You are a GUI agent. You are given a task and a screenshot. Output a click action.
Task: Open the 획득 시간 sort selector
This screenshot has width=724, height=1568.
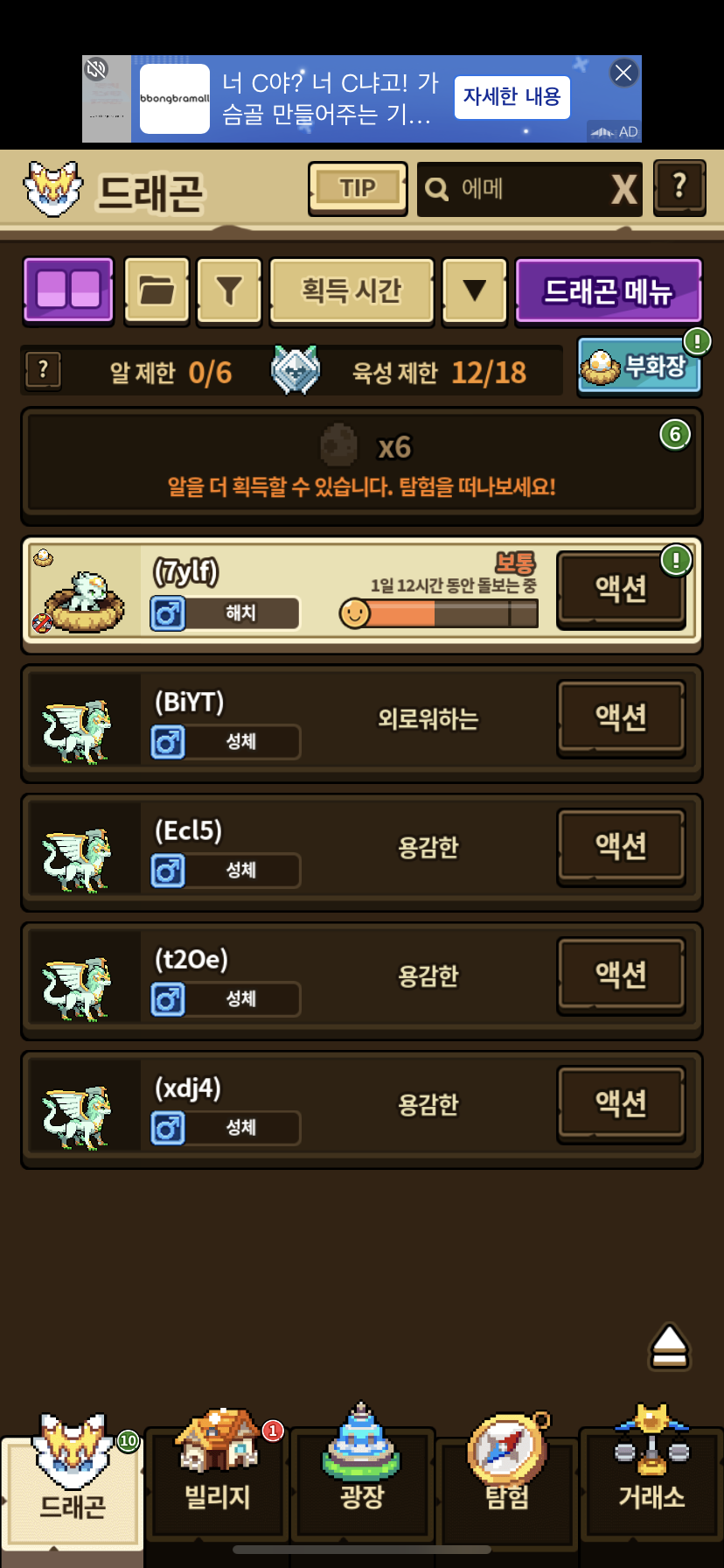[x=352, y=290]
